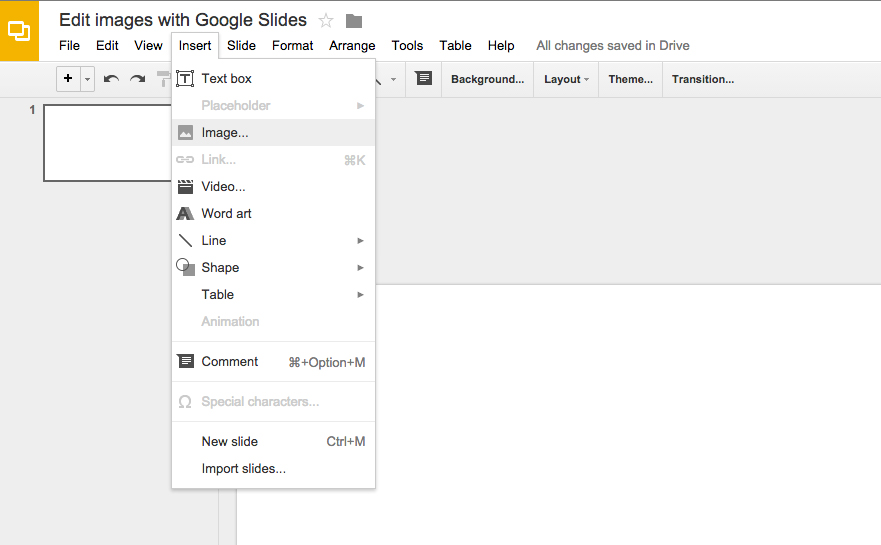Open the move-to-folder icon beside the title
This screenshot has width=881, height=545.
tap(353, 21)
